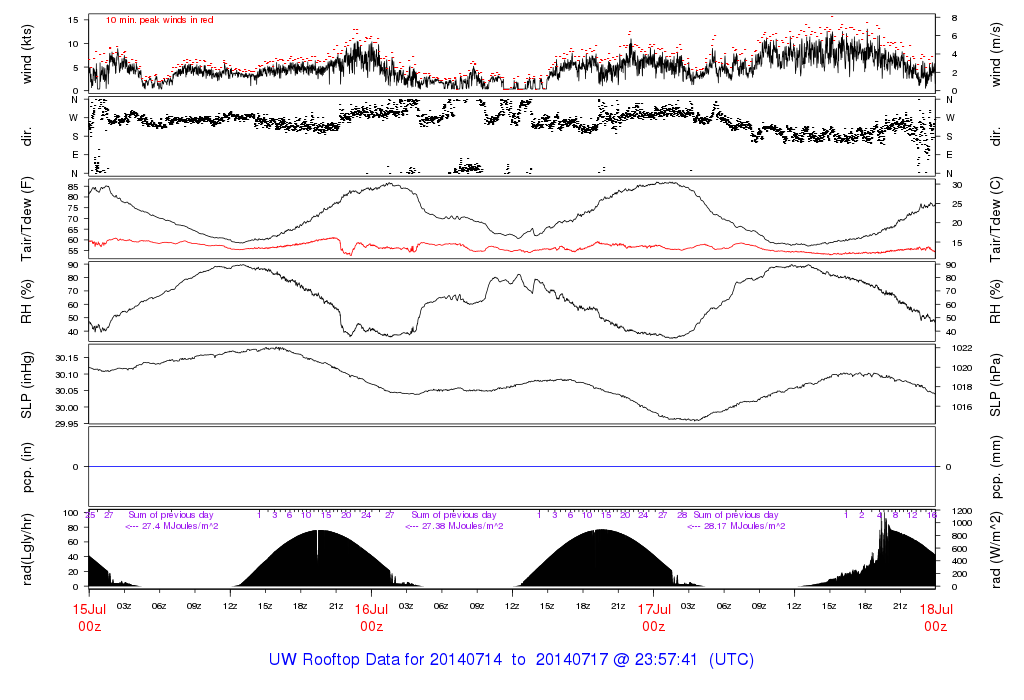Screen dimensions: 1024x700
Task: Click the 'Tair/Tdew (C)' axis label
Action: click(x=995, y=219)
